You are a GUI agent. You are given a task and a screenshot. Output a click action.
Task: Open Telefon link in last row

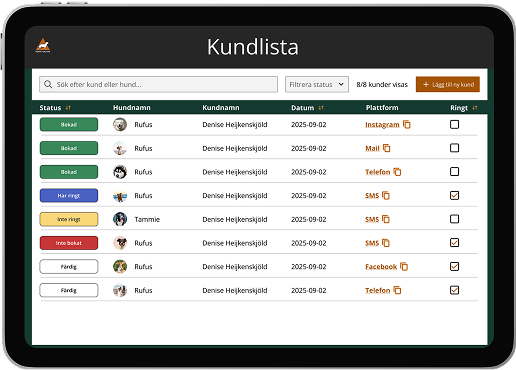(377, 290)
